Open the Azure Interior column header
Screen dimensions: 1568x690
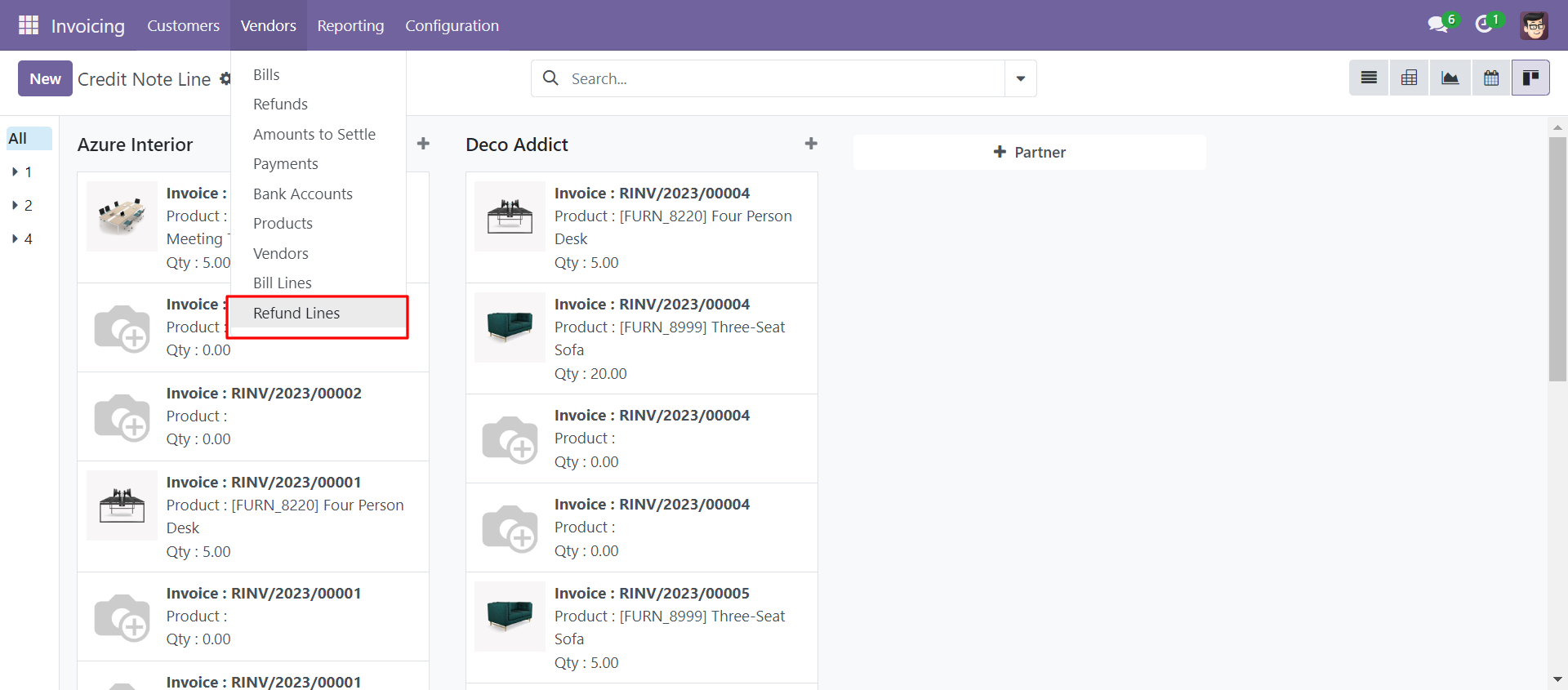click(x=136, y=145)
